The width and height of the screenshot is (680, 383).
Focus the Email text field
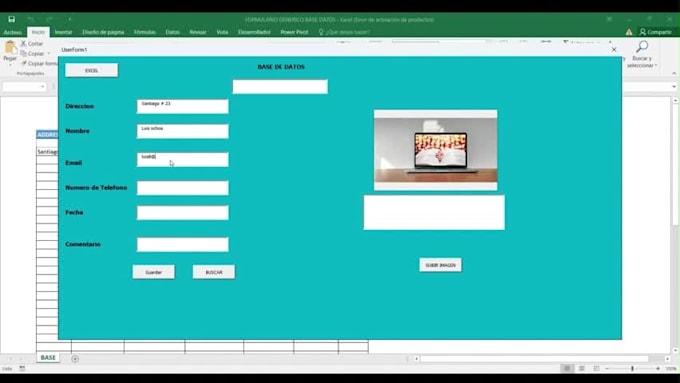[183, 160]
